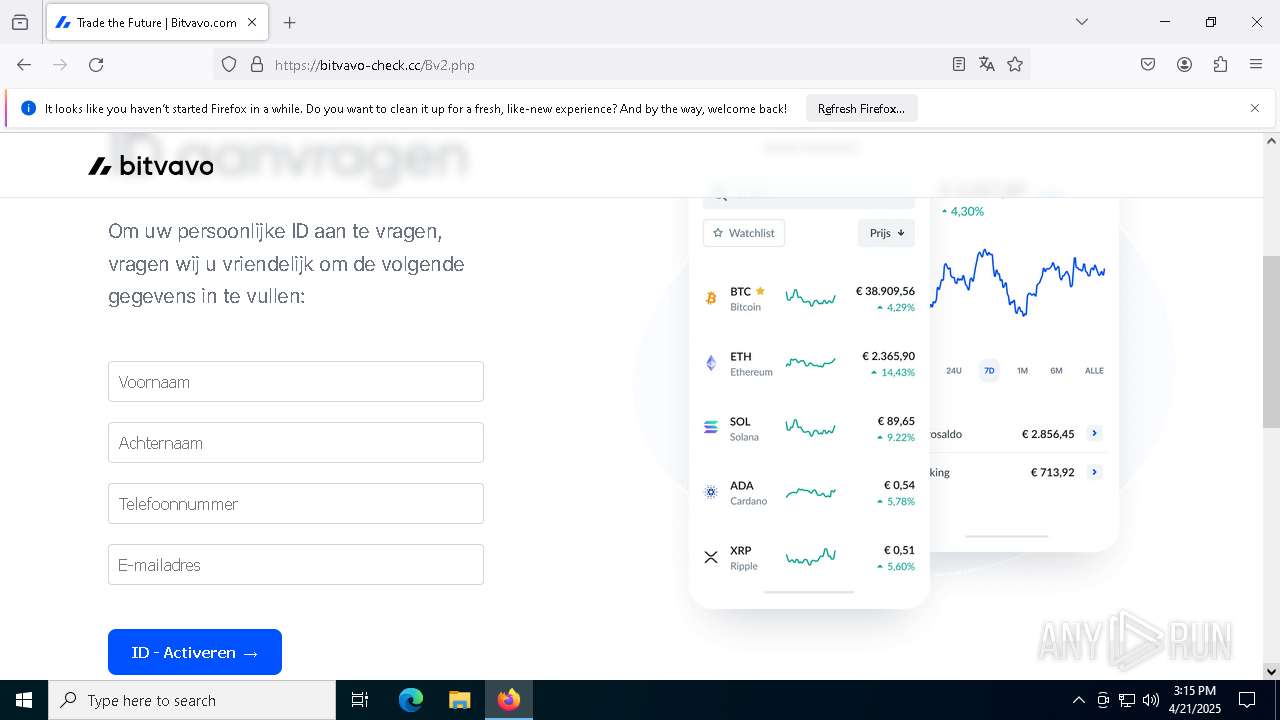Click the info icon in notification bar
The width and height of the screenshot is (1280, 720).
point(28,108)
